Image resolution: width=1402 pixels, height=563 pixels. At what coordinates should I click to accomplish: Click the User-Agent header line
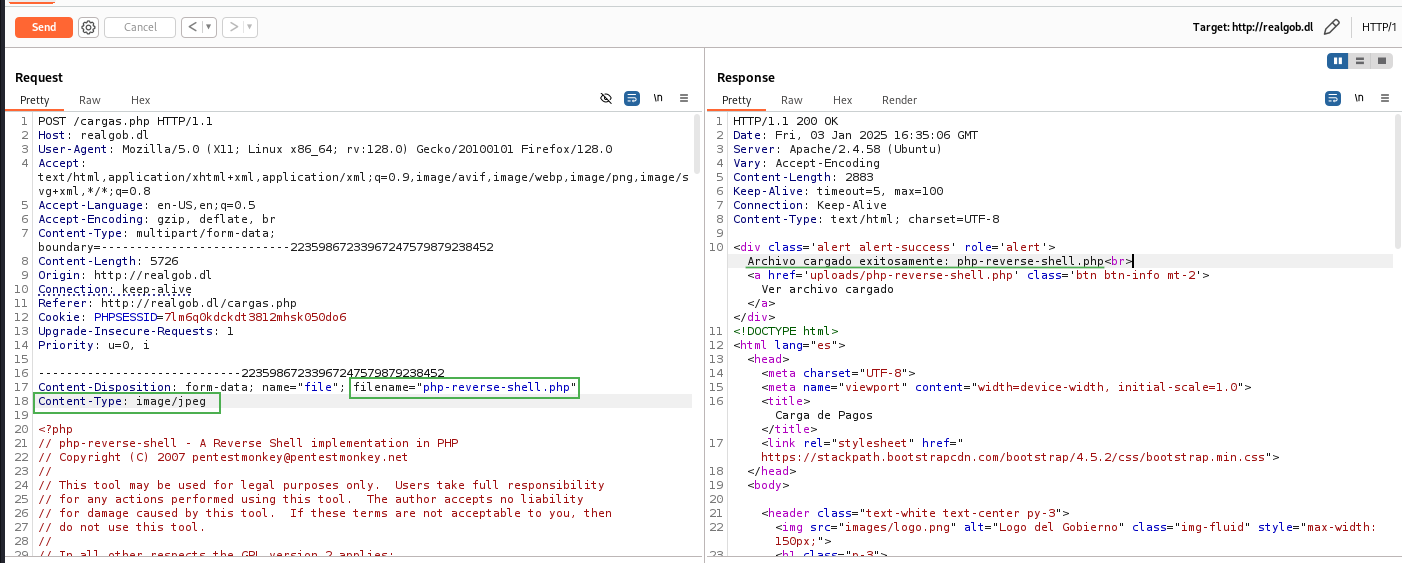pos(325,149)
